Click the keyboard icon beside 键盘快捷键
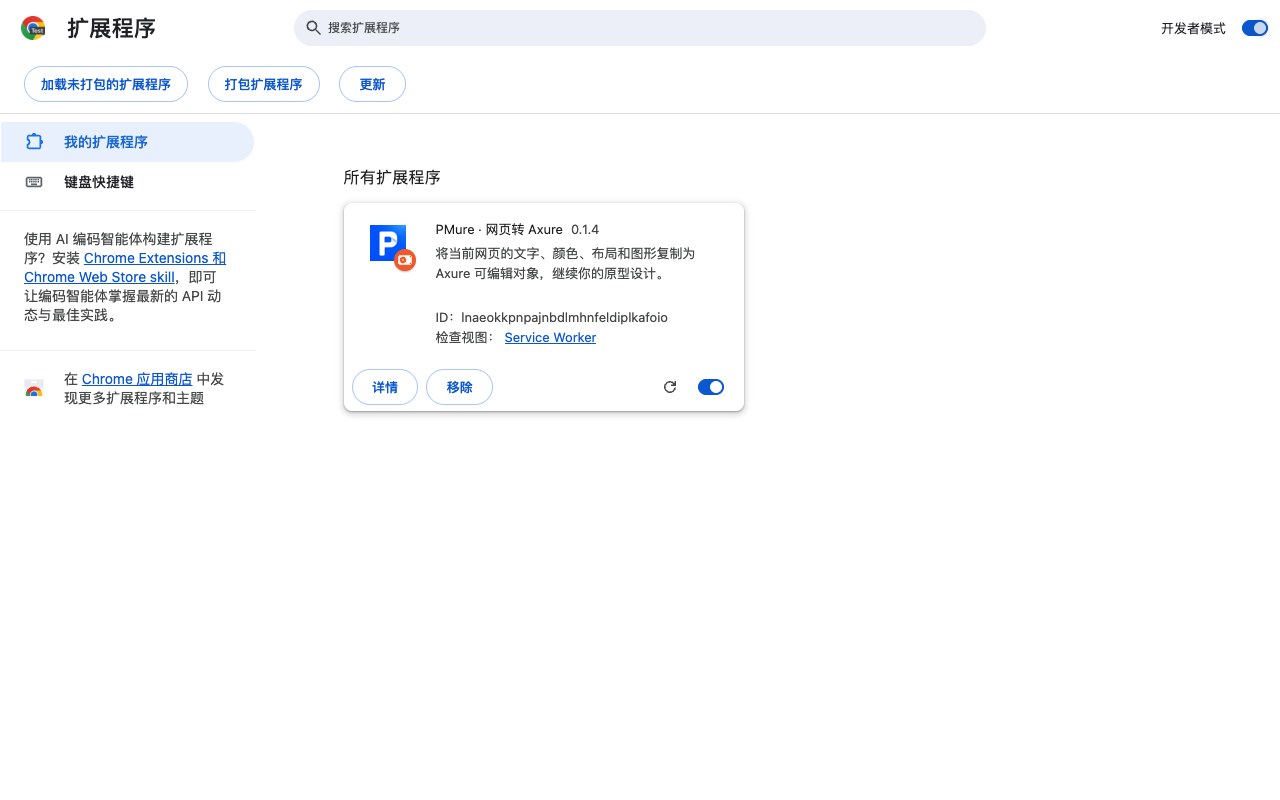 pos(34,182)
